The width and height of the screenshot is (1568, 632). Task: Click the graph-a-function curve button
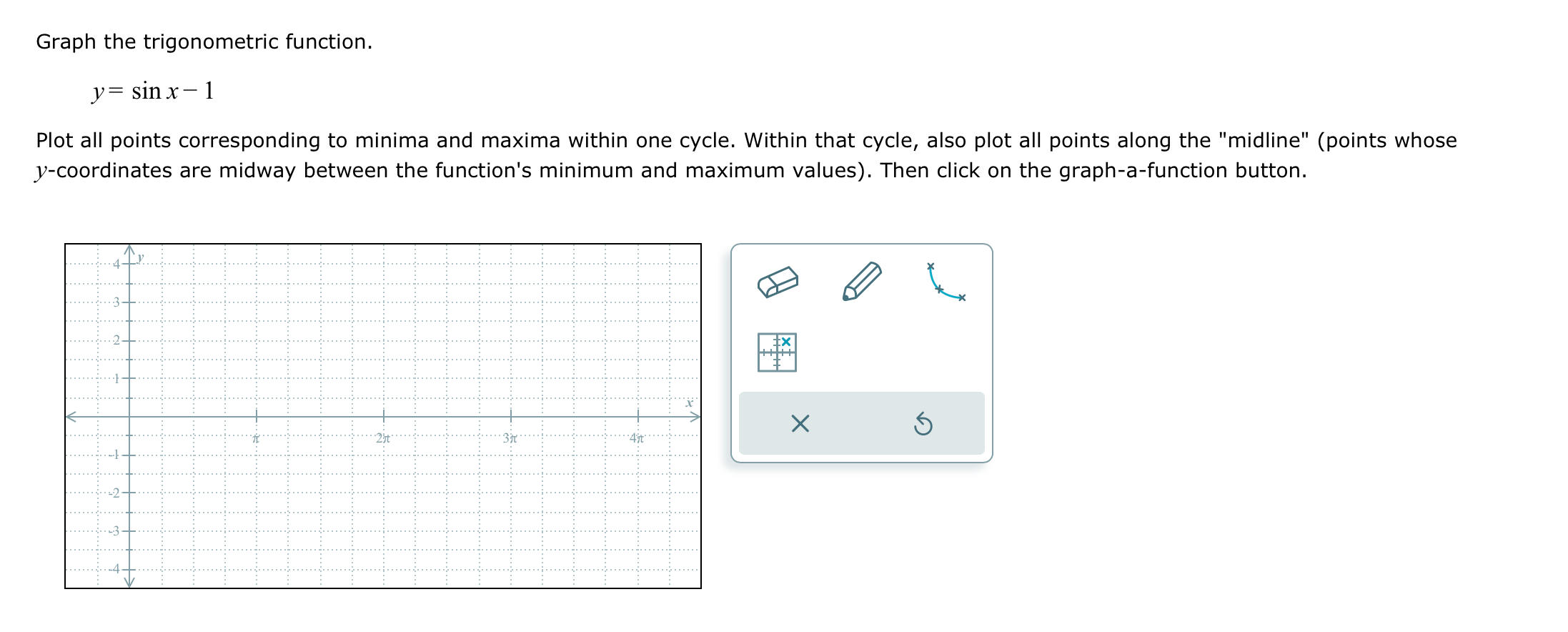click(946, 282)
